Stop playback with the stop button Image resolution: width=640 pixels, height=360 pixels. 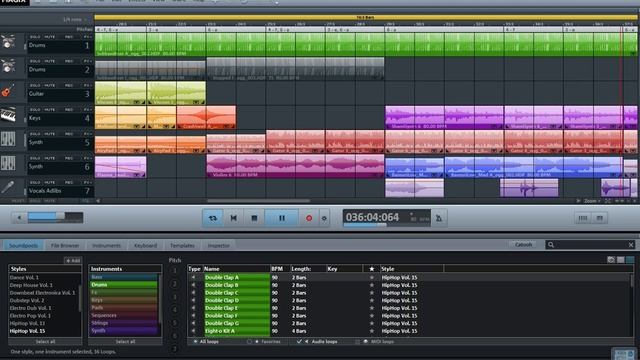[x=254, y=218]
